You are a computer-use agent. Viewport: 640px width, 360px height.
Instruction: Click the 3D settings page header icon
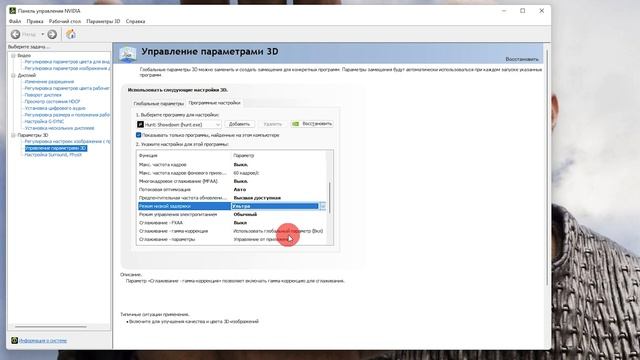click(128, 54)
